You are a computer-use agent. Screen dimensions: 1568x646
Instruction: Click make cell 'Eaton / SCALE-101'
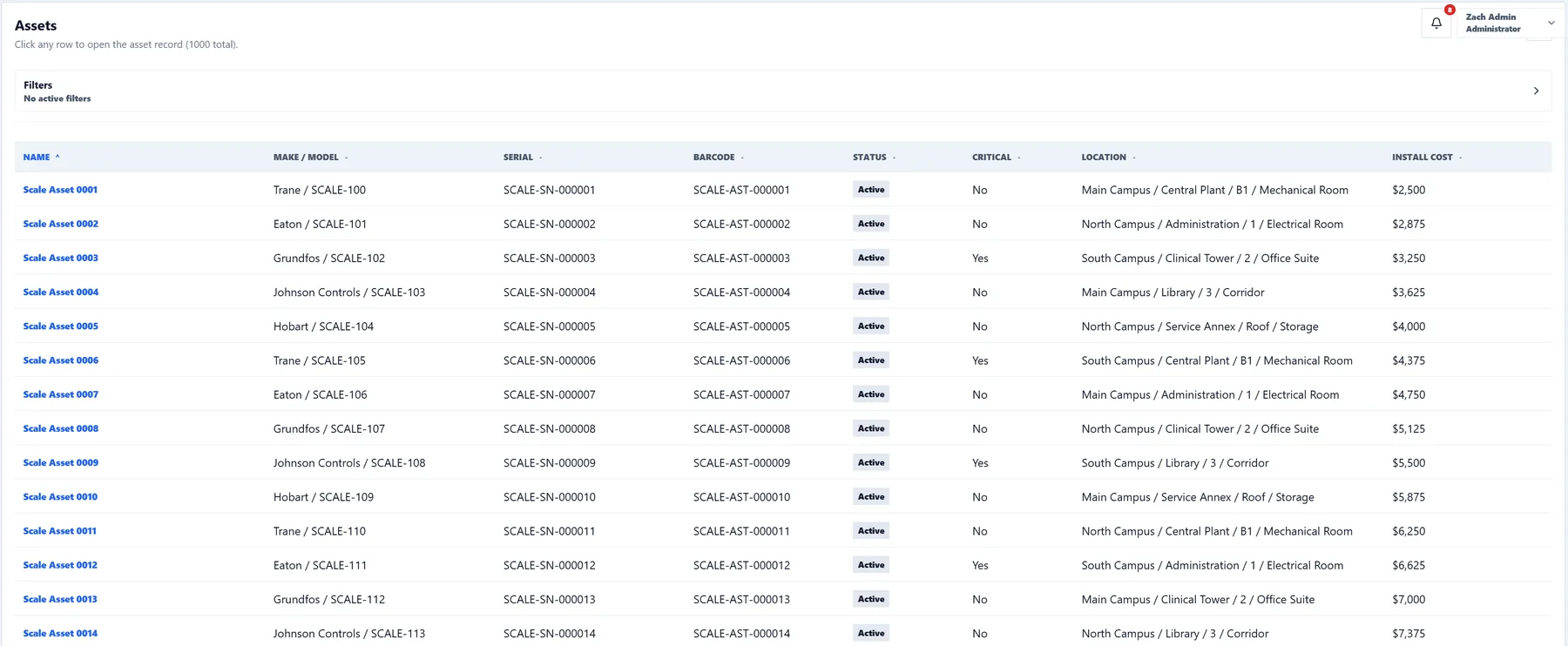[x=320, y=224]
